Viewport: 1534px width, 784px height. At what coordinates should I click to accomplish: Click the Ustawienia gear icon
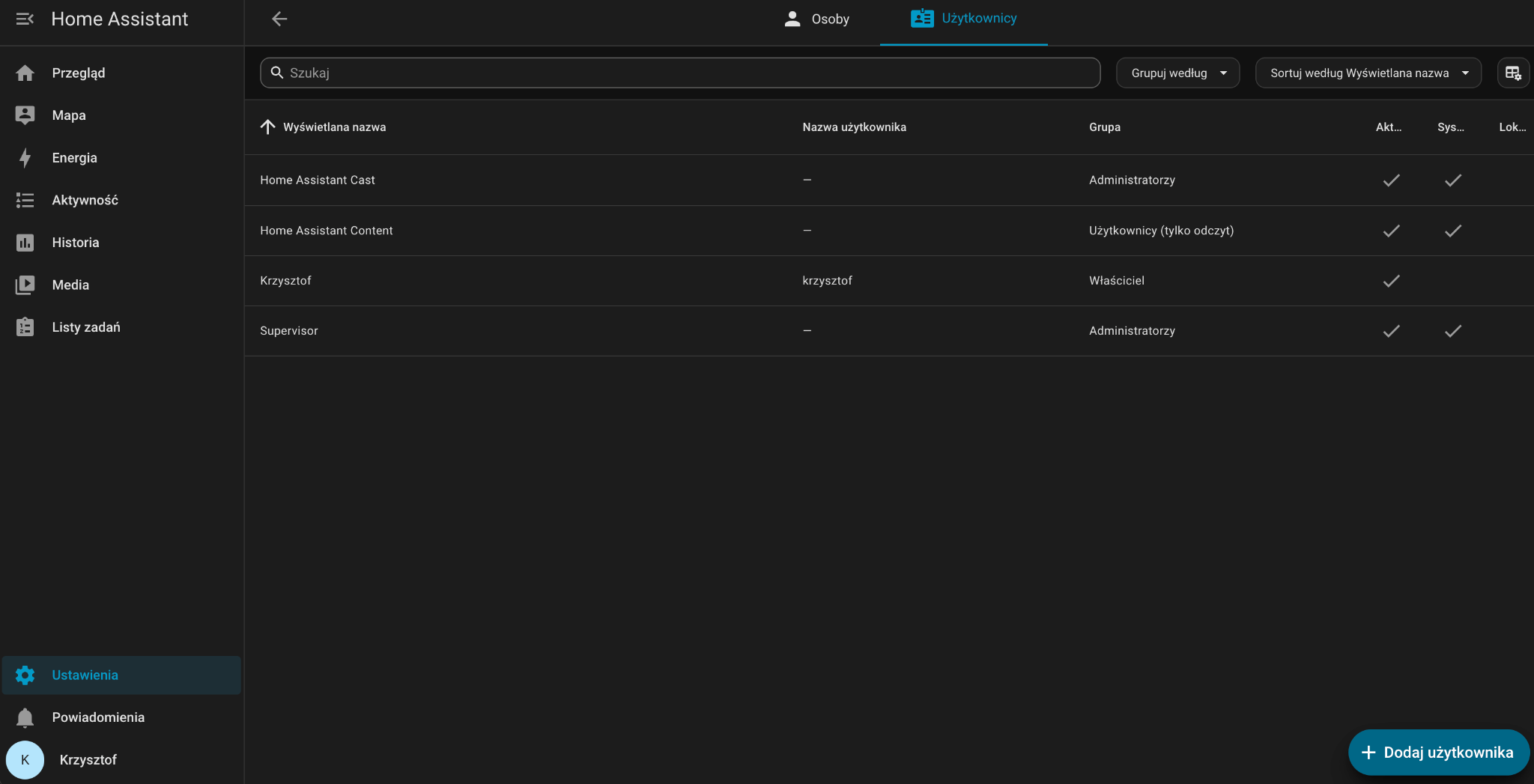[25, 675]
